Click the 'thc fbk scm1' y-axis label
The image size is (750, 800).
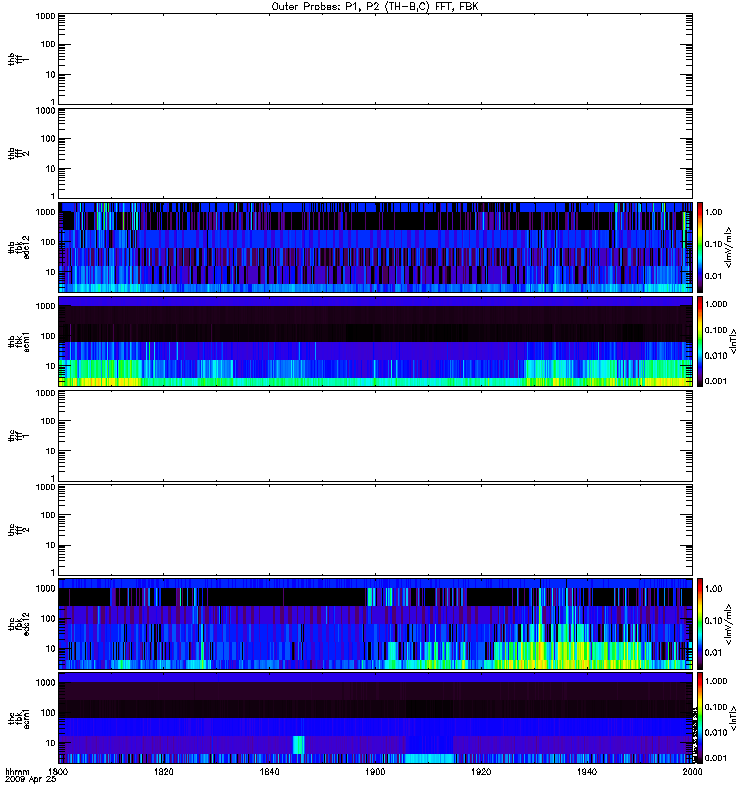coord(19,718)
